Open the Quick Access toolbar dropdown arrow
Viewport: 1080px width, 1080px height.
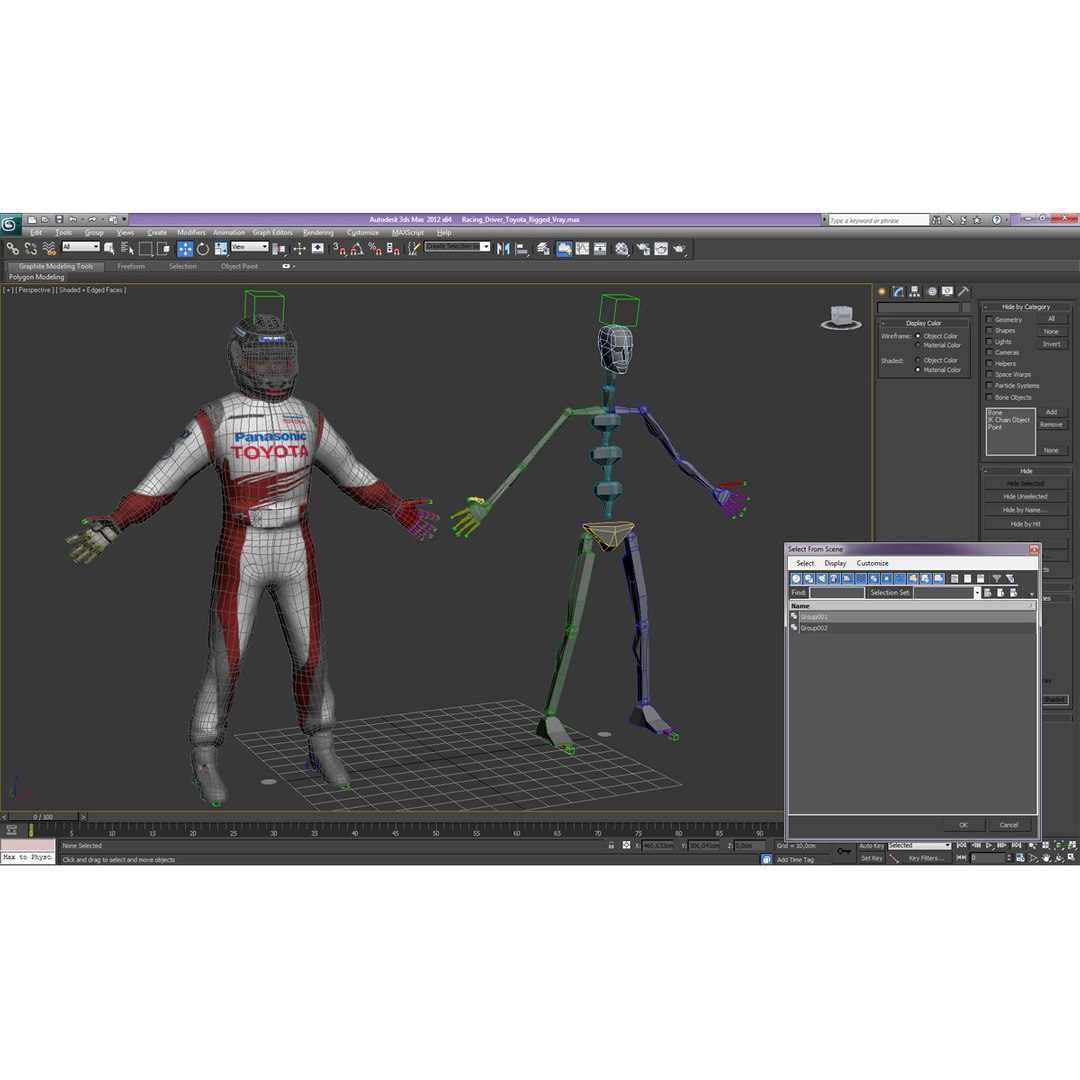point(124,220)
